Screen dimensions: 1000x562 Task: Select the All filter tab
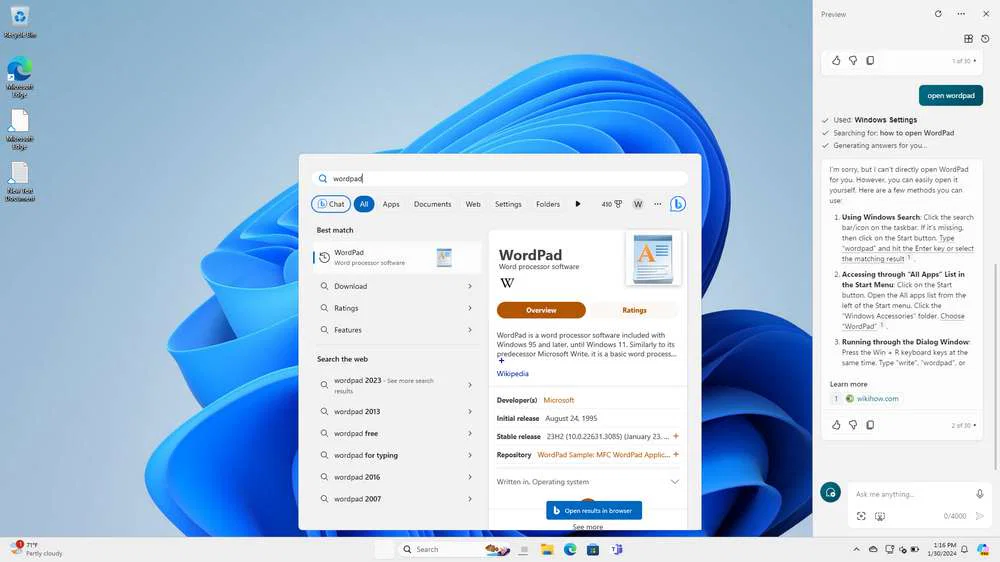point(364,204)
